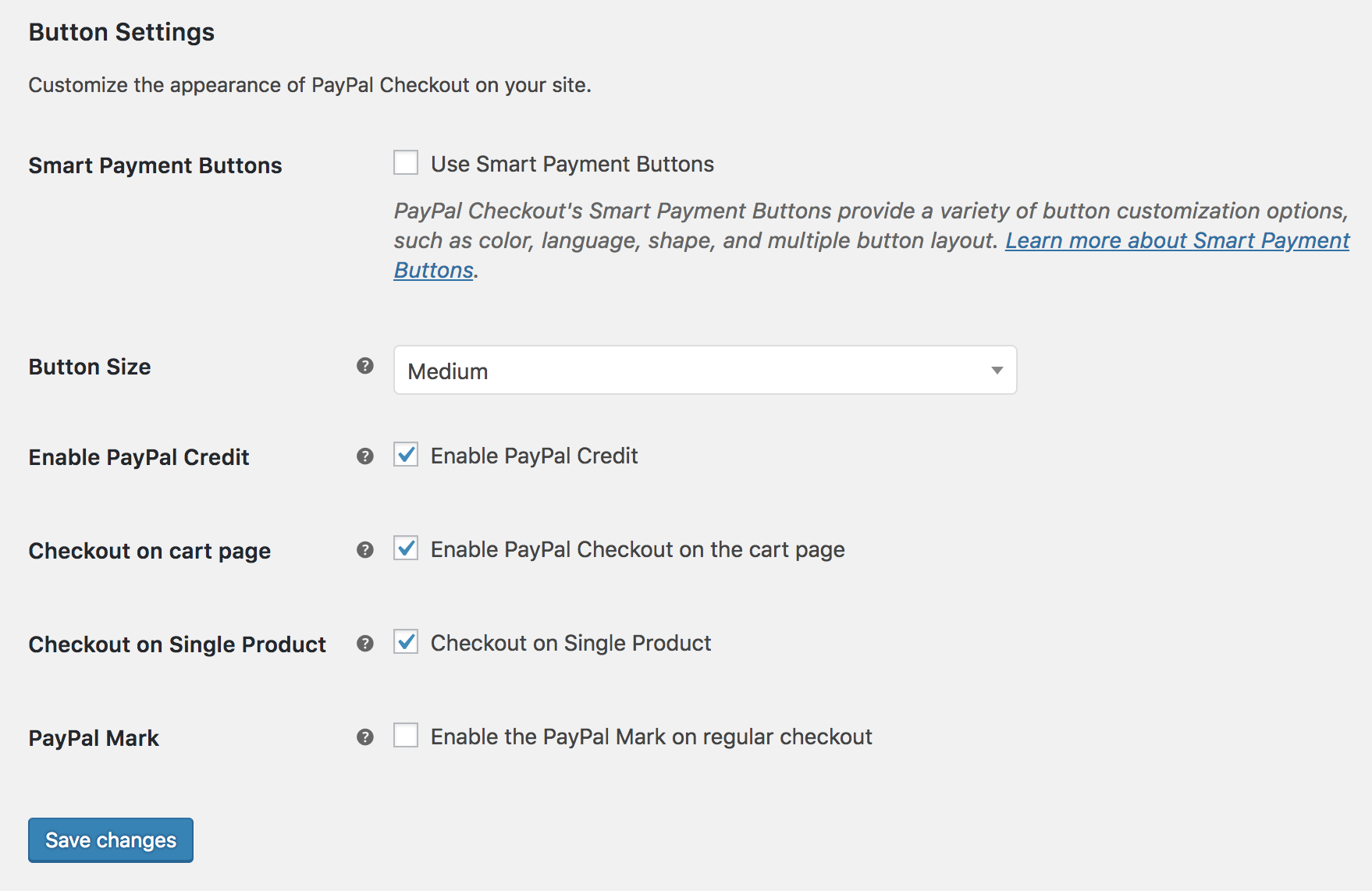
Task: Click the Button Size dropdown arrow
Action: click(x=997, y=371)
